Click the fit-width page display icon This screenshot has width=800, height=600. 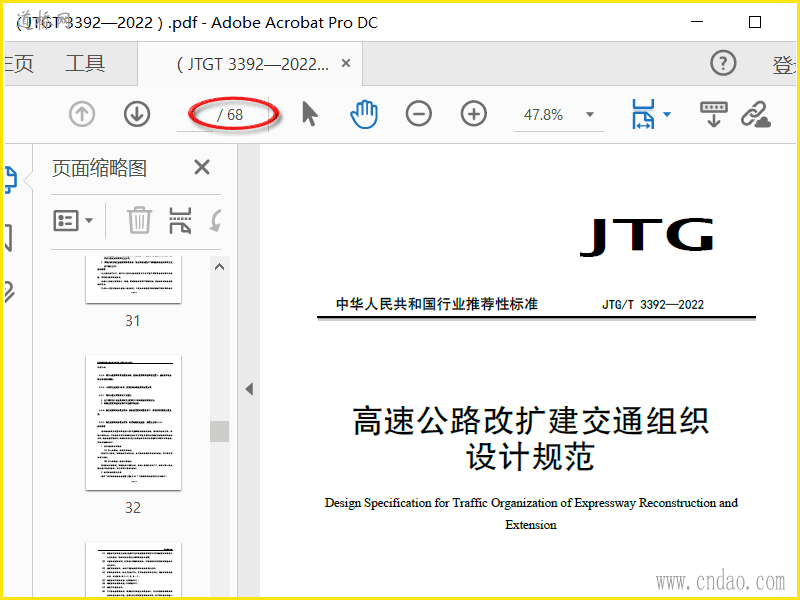[643, 114]
